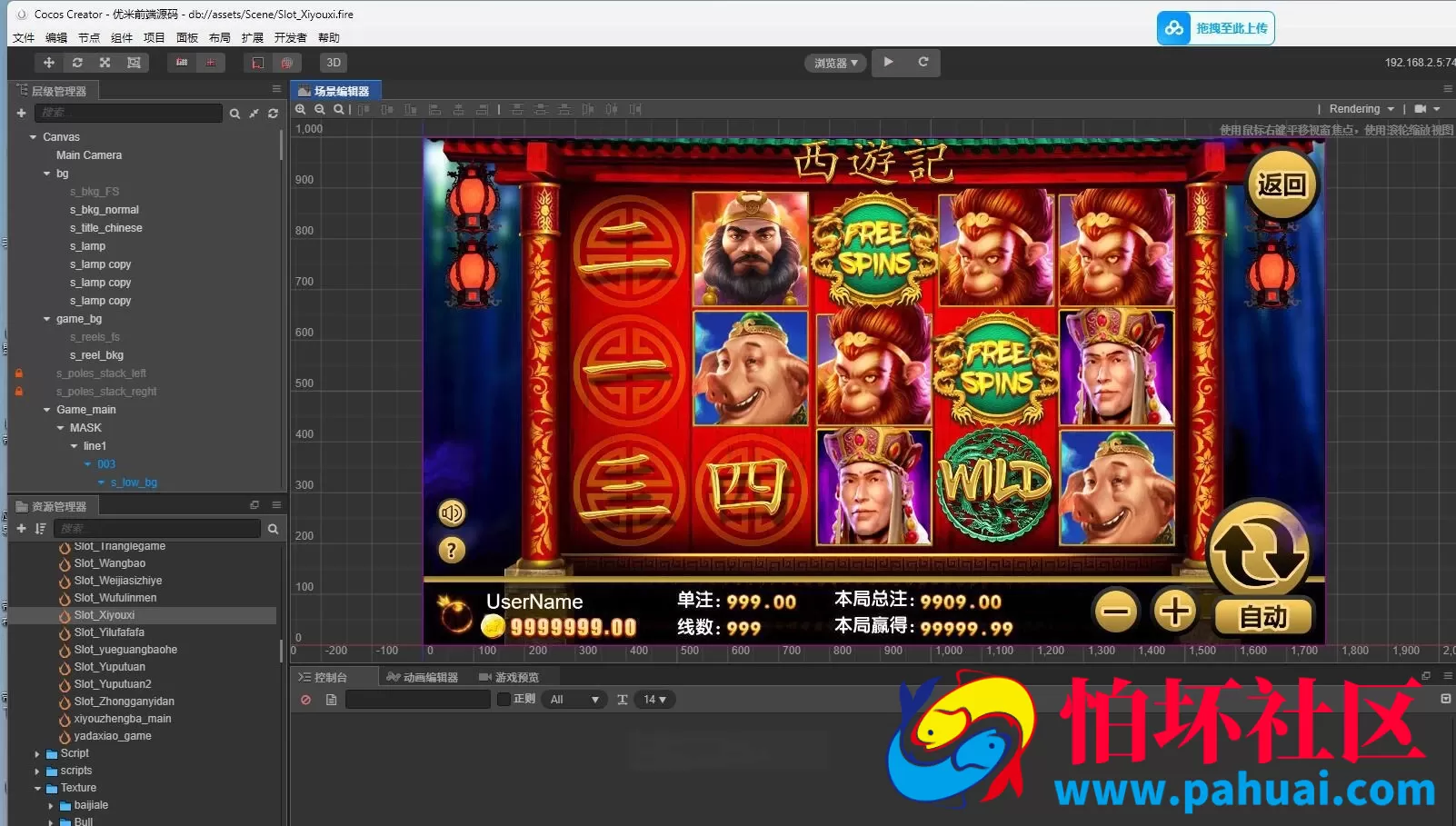Unlock the s_poles_stack_reght node

pyautogui.click(x=18, y=392)
